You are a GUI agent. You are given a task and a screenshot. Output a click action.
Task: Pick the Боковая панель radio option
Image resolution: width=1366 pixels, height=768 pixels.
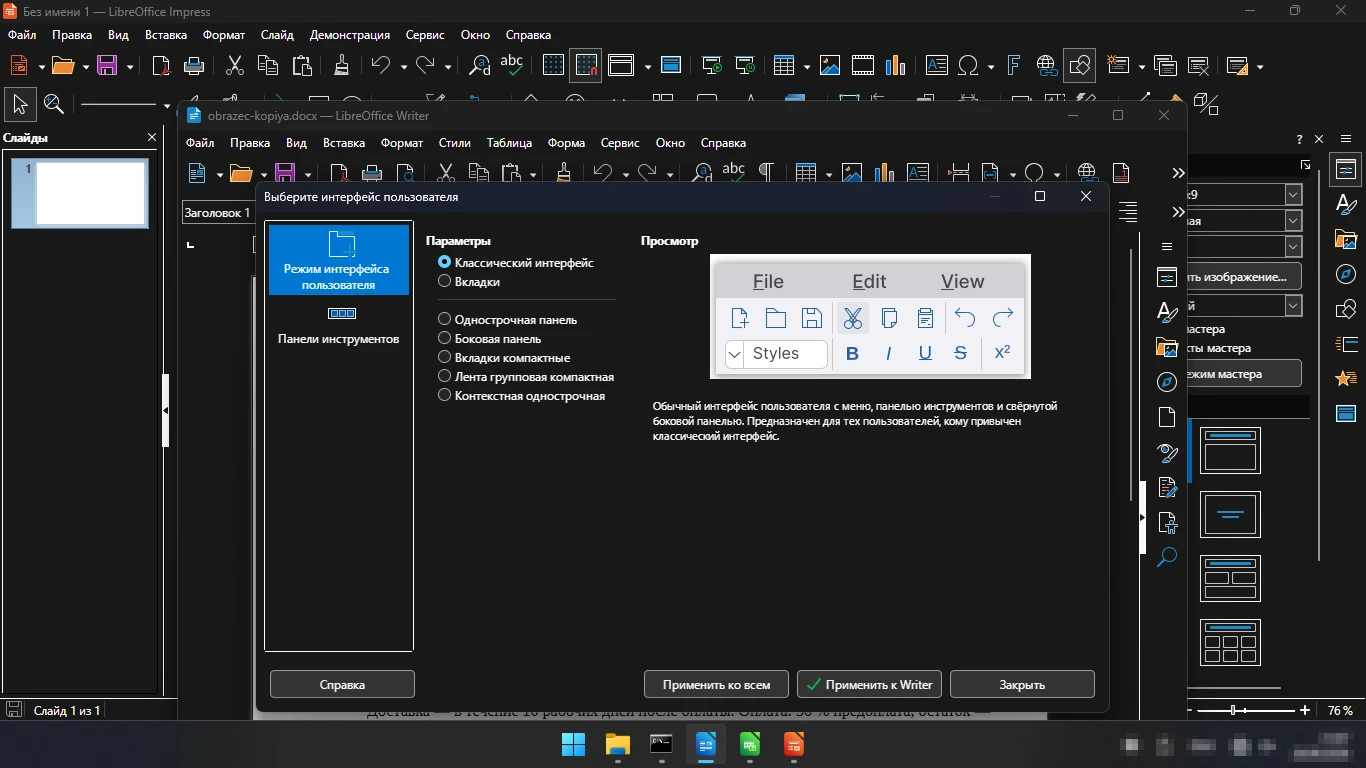[x=490, y=339]
